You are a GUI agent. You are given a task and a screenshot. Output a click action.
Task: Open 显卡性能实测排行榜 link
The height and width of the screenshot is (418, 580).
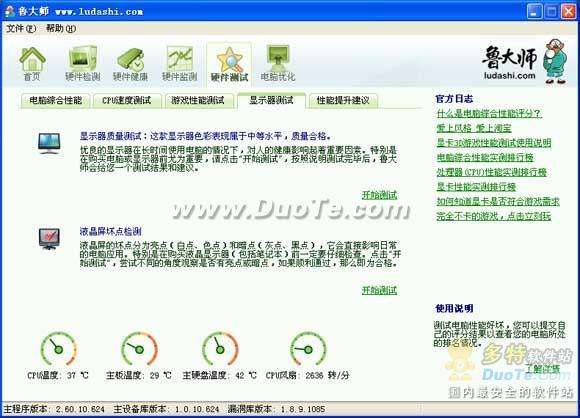tap(476, 187)
